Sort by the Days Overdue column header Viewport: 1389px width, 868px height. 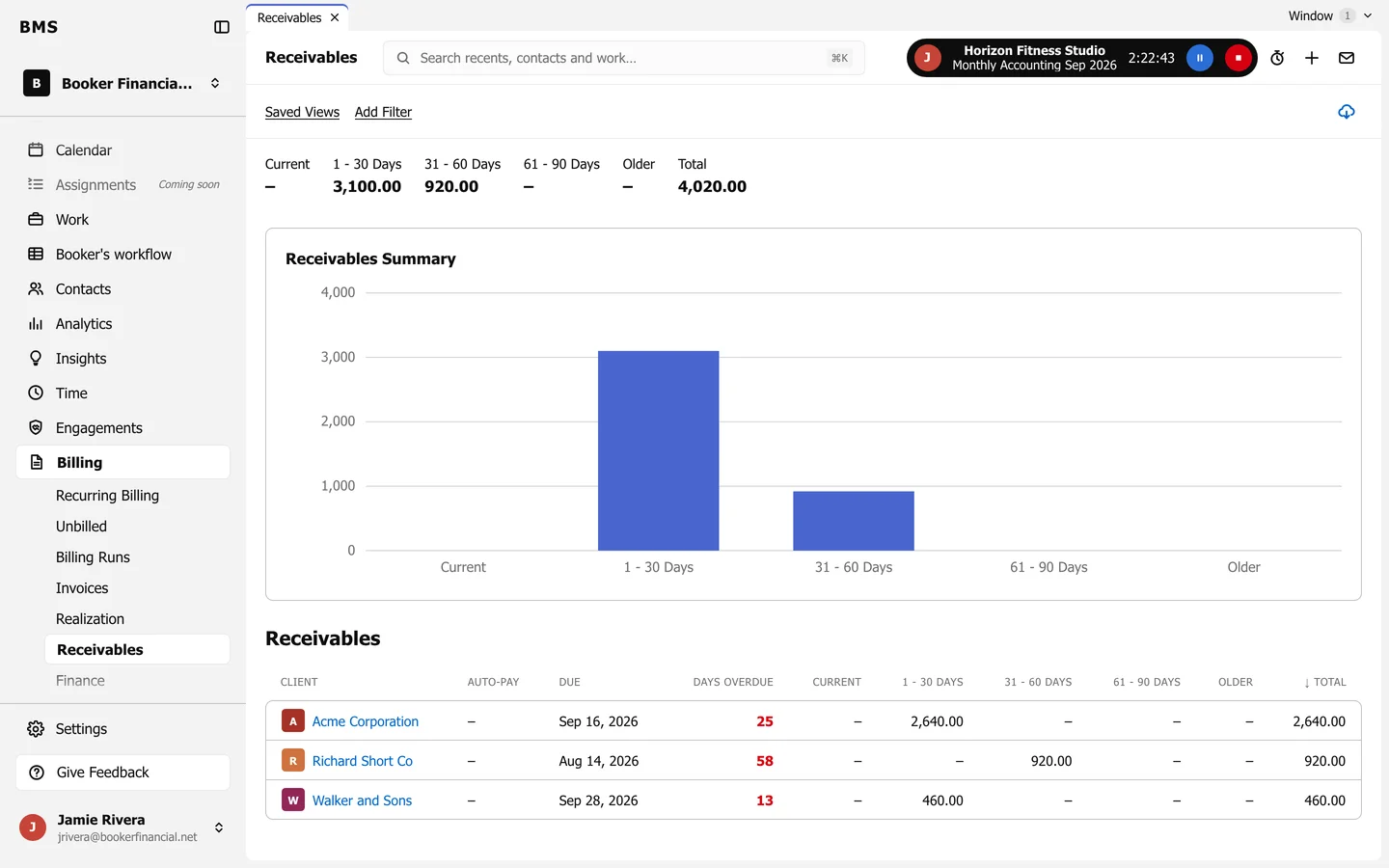[733, 682]
